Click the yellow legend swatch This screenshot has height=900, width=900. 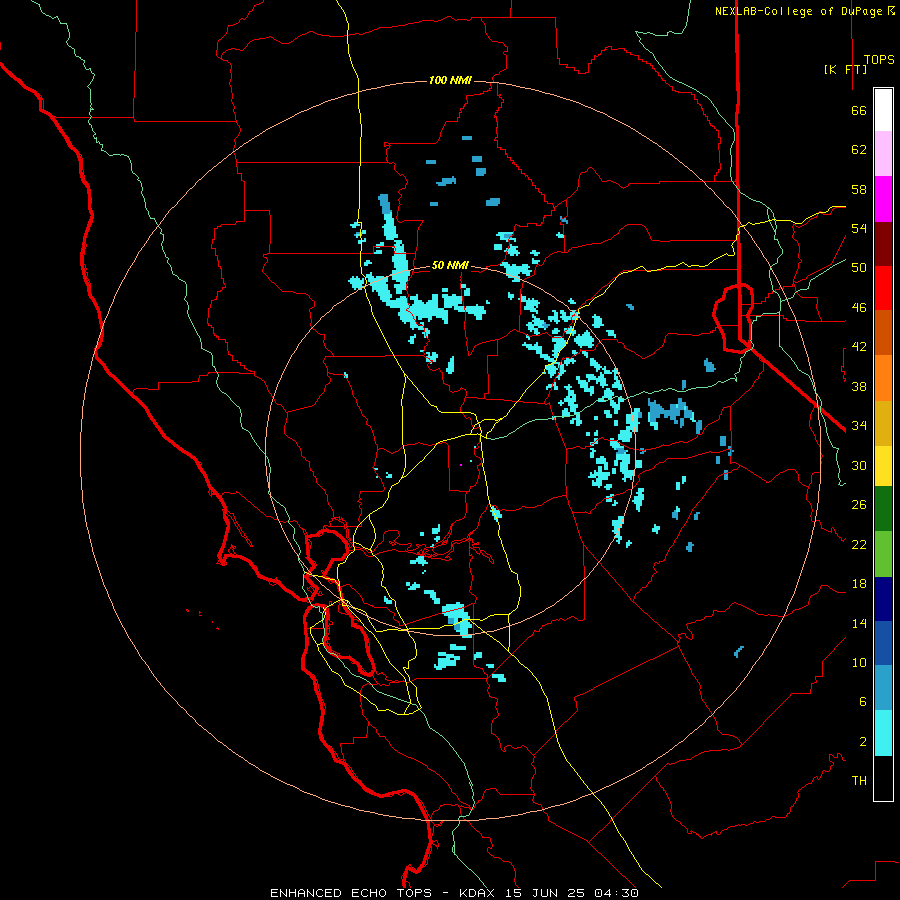click(x=883, y=466)
